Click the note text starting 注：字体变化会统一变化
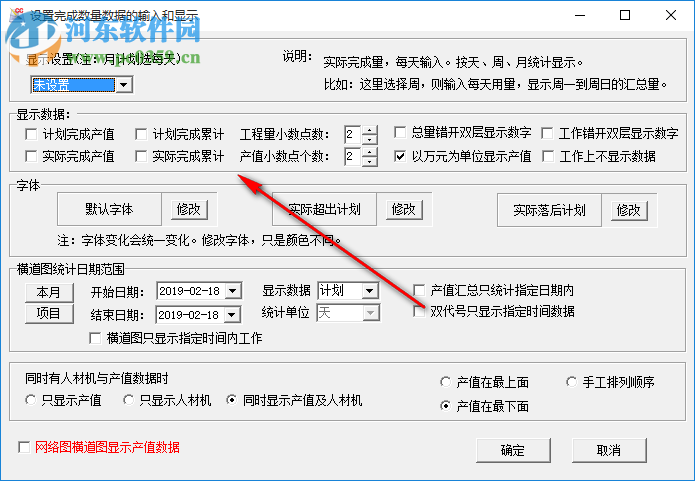The image size is (695, 481). pos(200,240)
